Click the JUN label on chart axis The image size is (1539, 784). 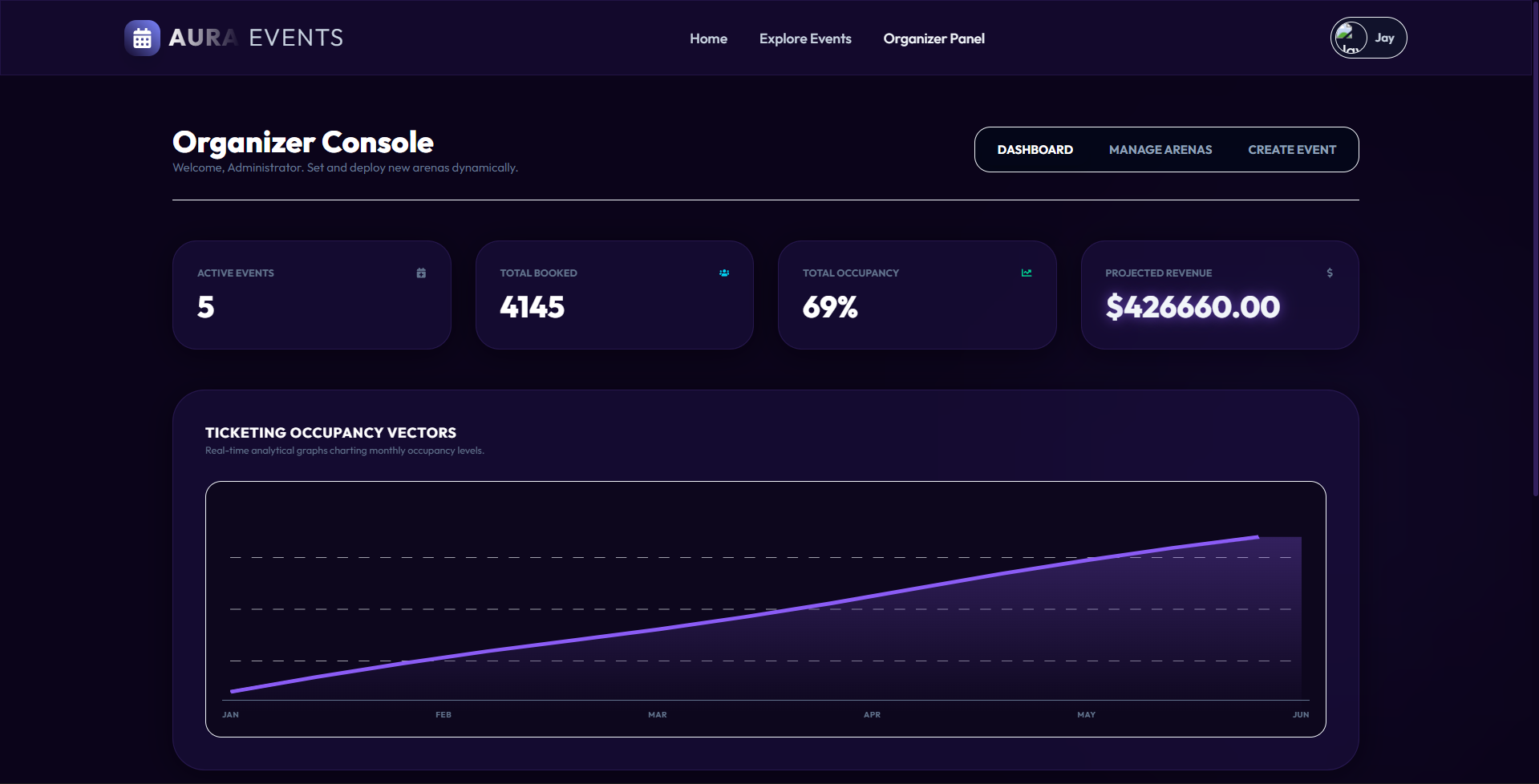pyautogui.click(x=1301, y=714)
